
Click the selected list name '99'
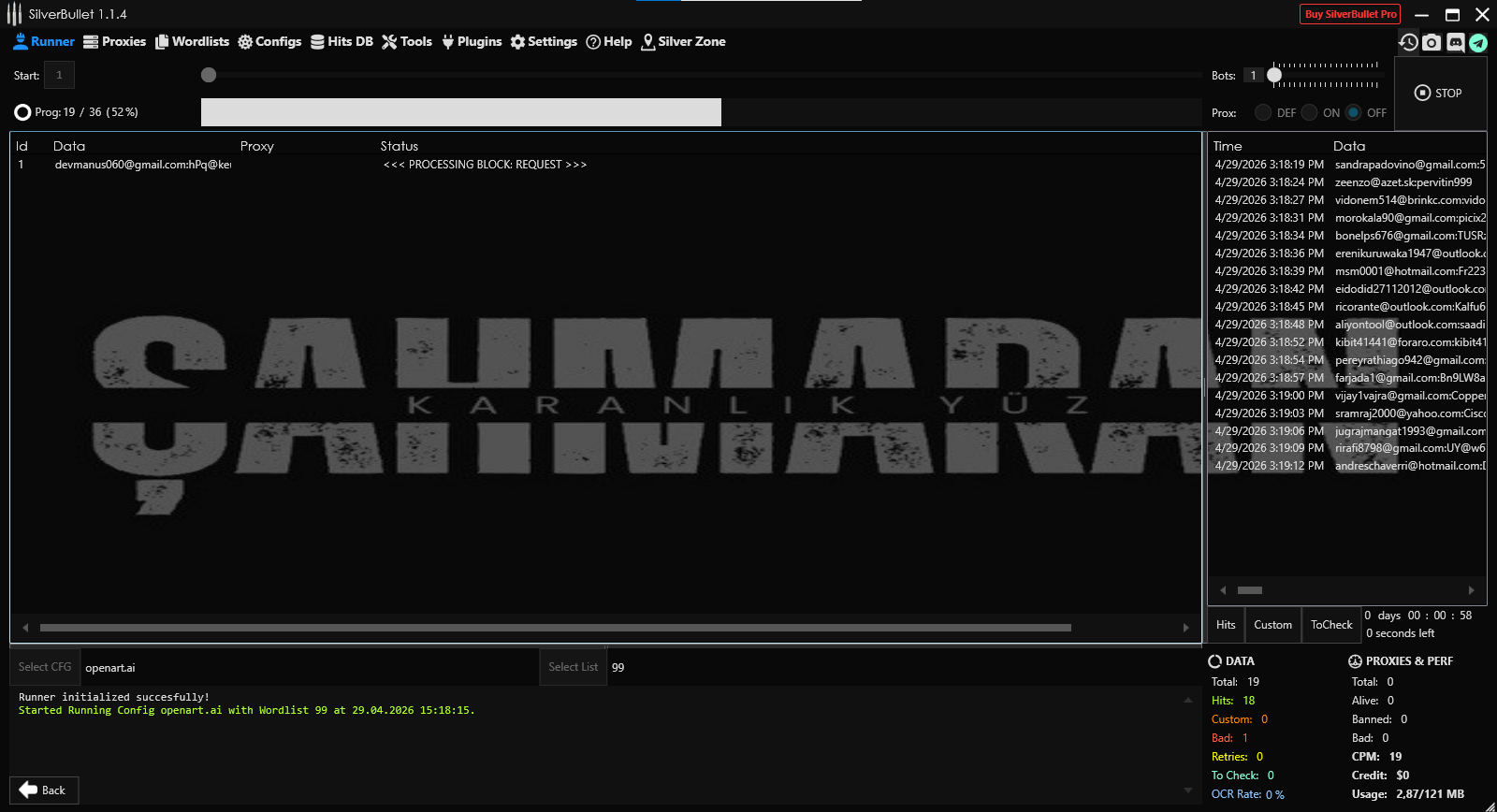click(x=618, y=668)
